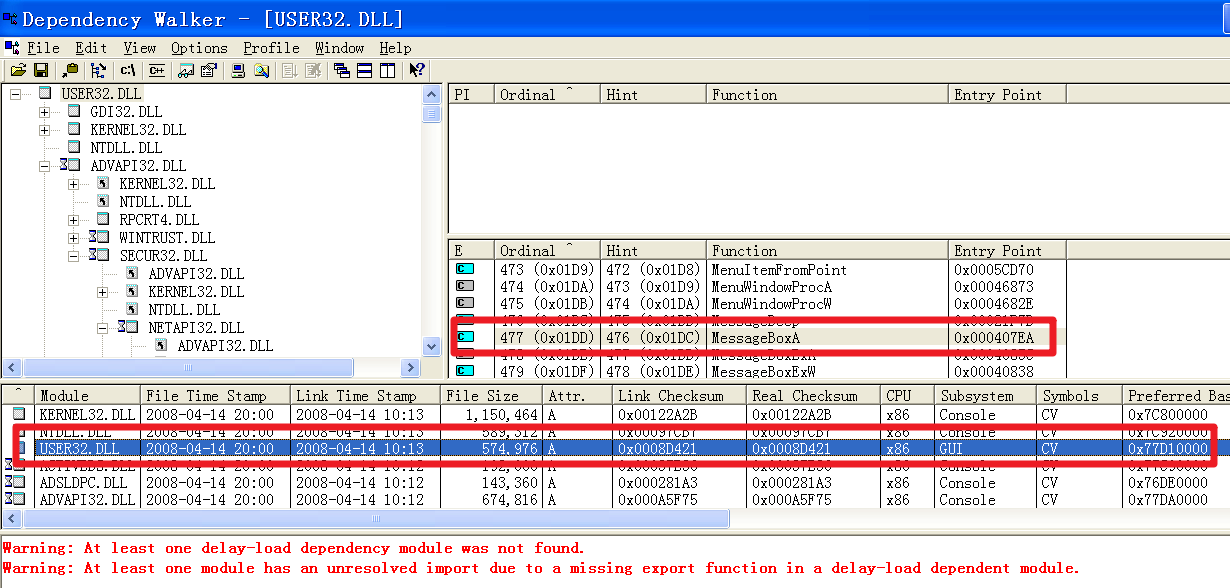Sort module list by Module column header
The image size is (1230, 588).
87,395
